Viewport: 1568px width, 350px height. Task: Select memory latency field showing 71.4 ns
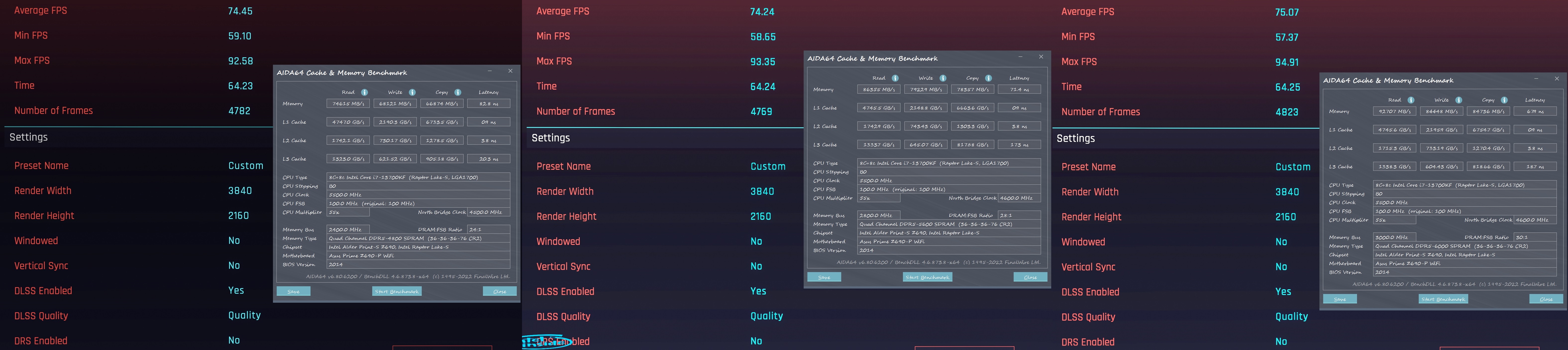[1020, 89]
